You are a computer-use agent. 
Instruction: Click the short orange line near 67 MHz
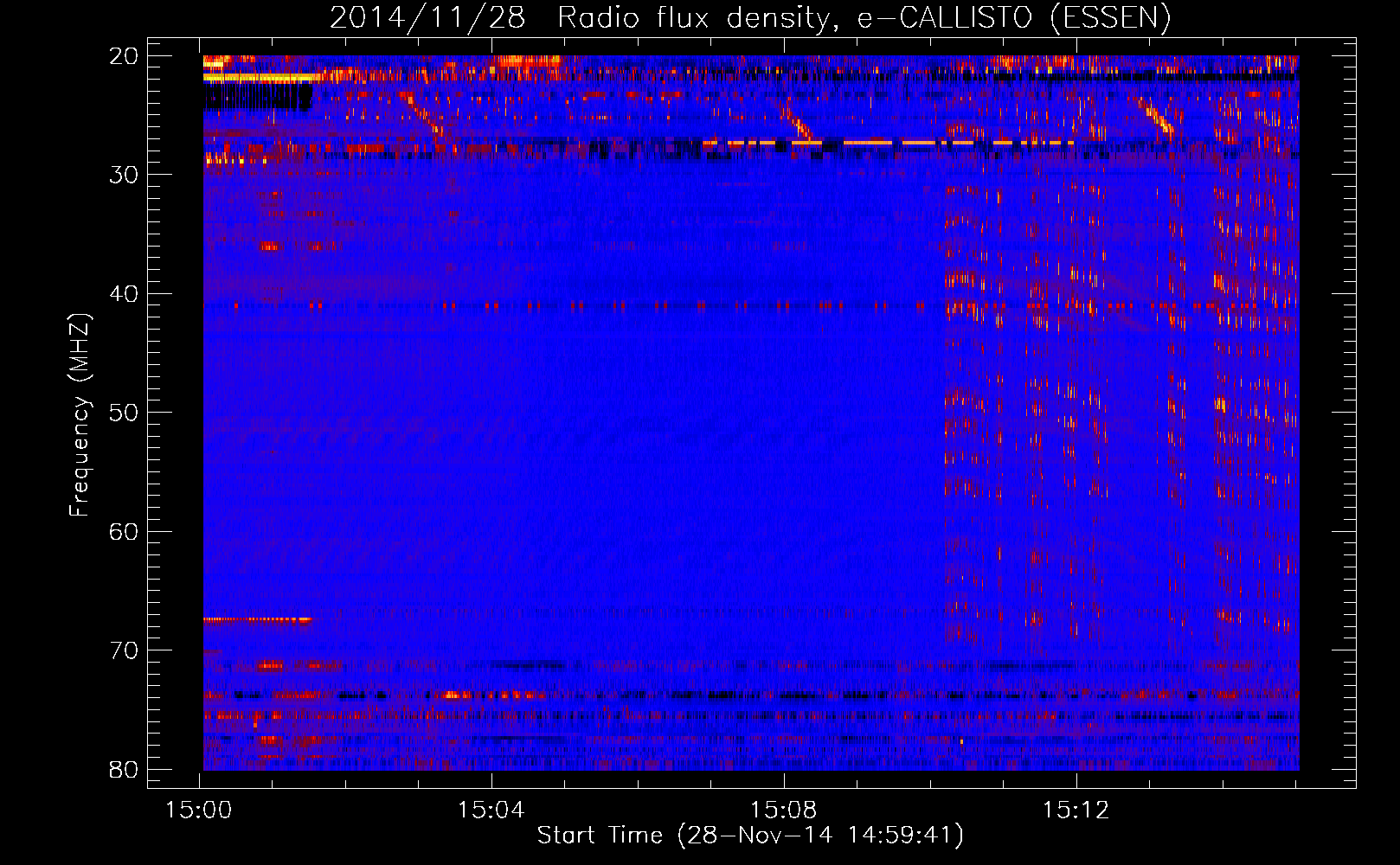[257, 619]
